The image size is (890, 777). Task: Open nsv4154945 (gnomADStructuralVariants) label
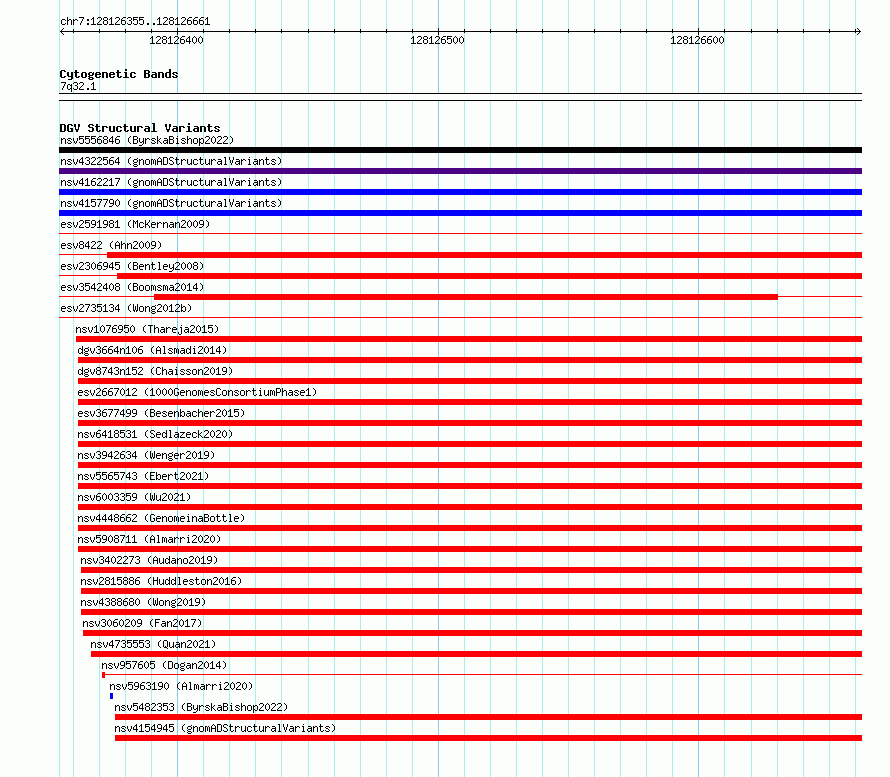point(225,728)
